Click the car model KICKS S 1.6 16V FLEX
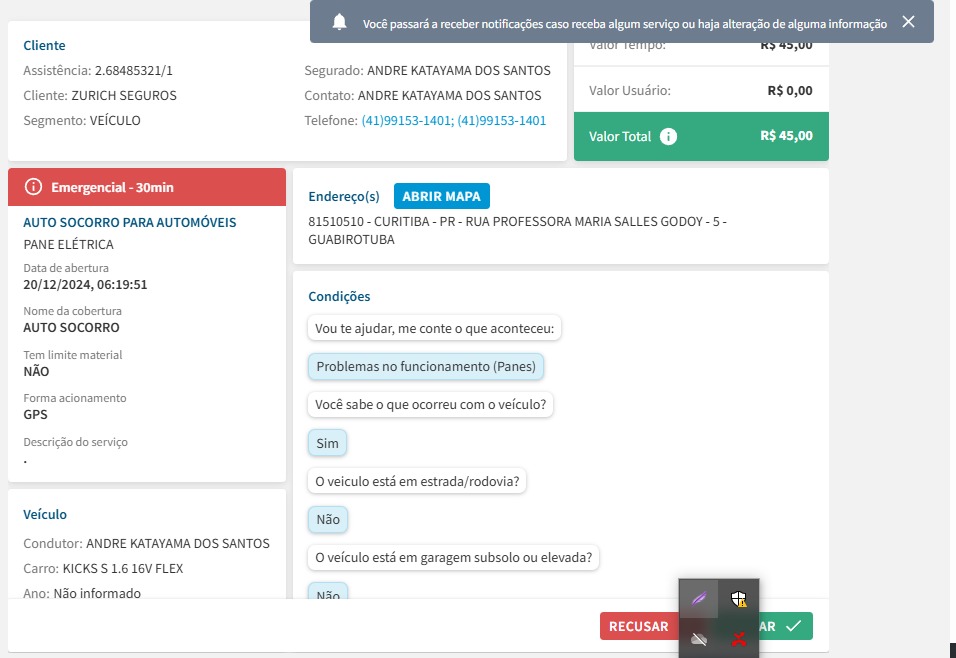The height and width of the screenshot is (658, 956). point(123,568)
